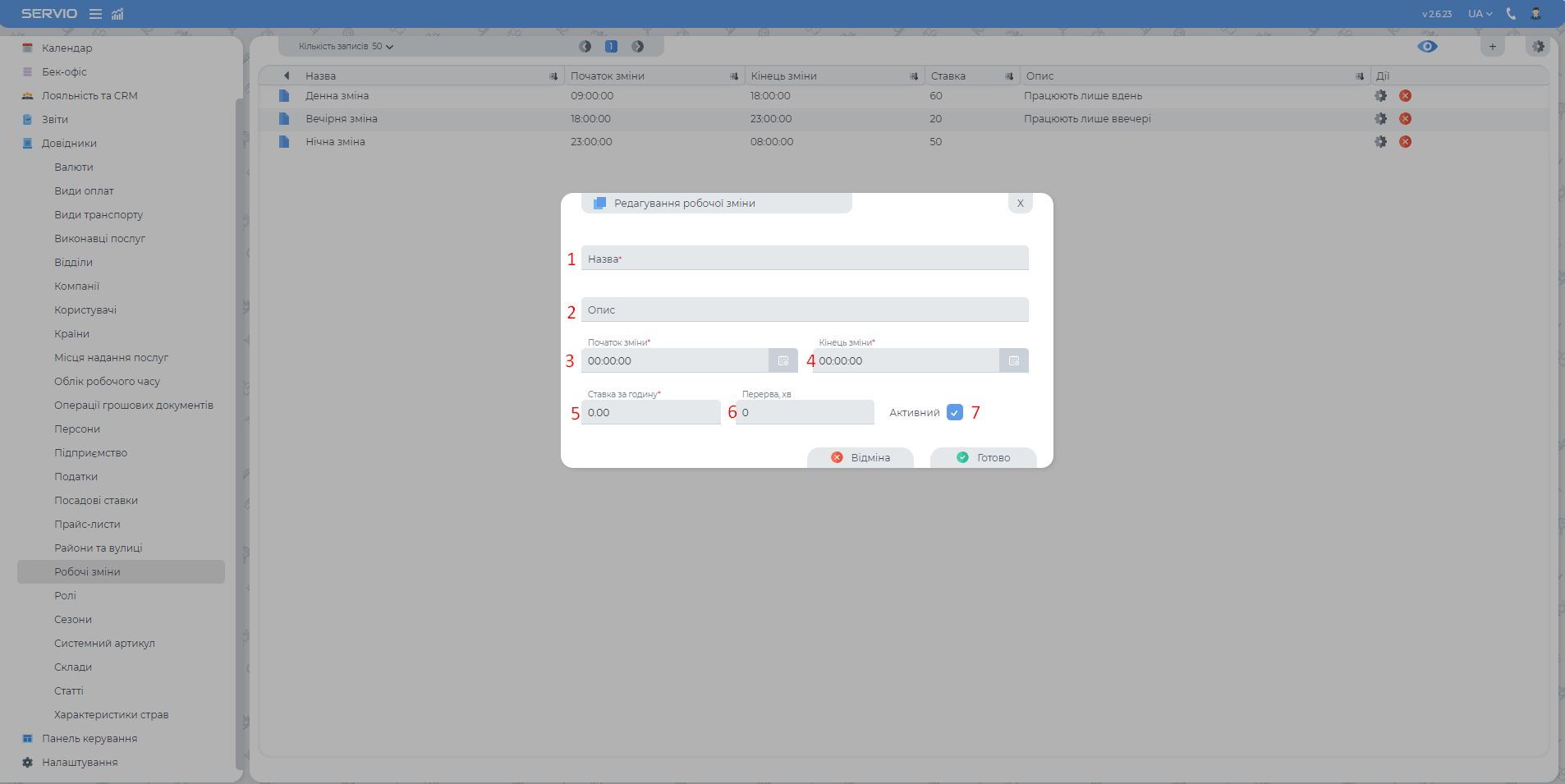The height and width of the screenshot is (784, 1565).
Task: Open the user profile avatar icon
Action: [x=1535, y=14]
